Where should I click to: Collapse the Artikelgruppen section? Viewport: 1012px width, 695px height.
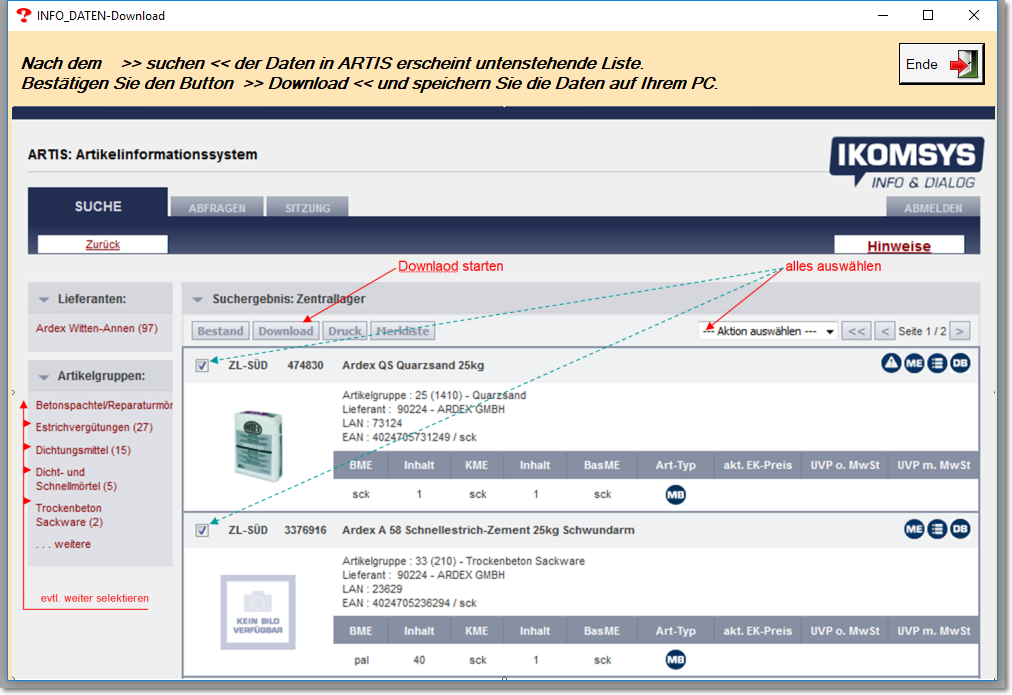click(x=44, y=376)
